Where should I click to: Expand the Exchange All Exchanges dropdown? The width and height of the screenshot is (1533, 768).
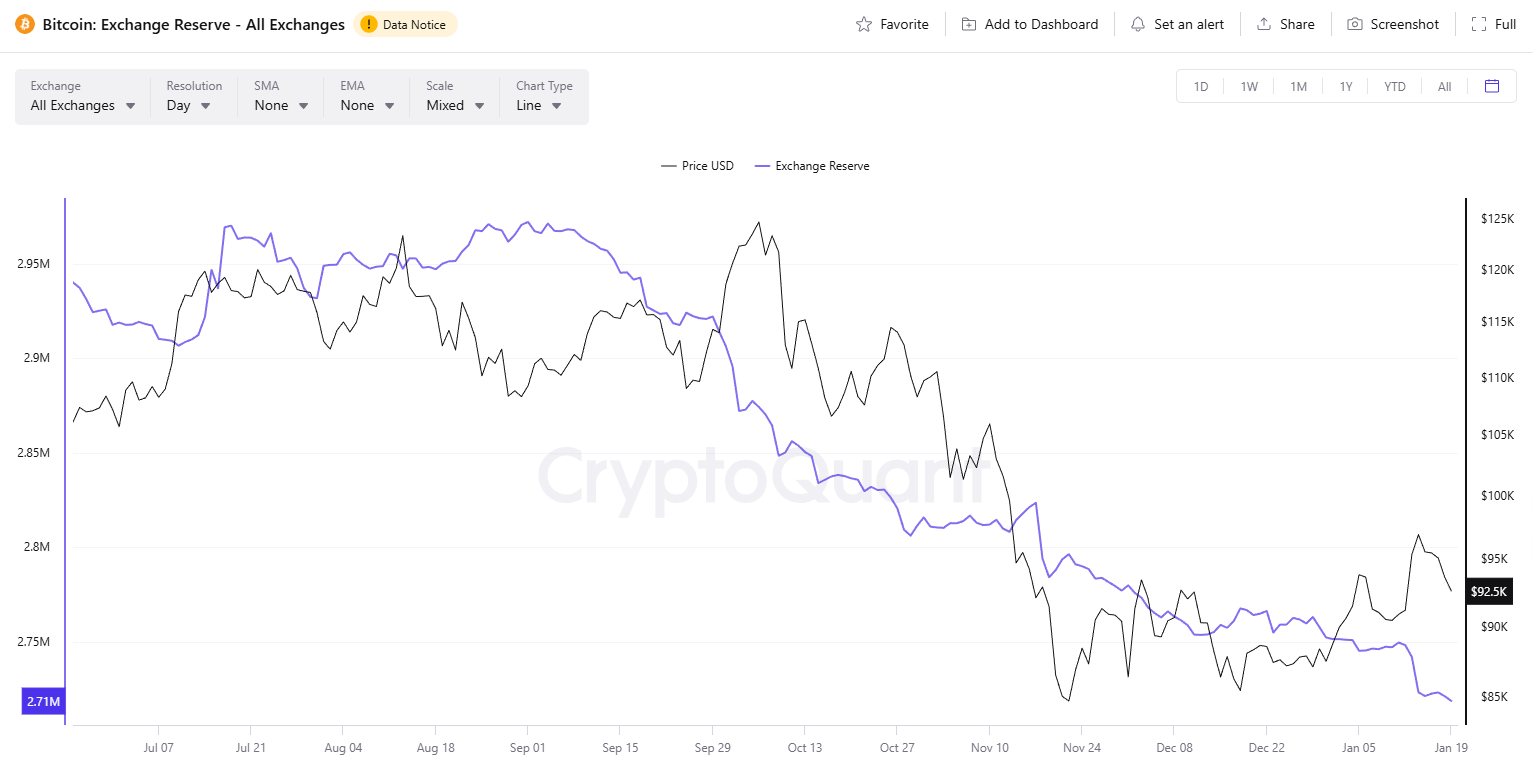[x=83, y=97]
